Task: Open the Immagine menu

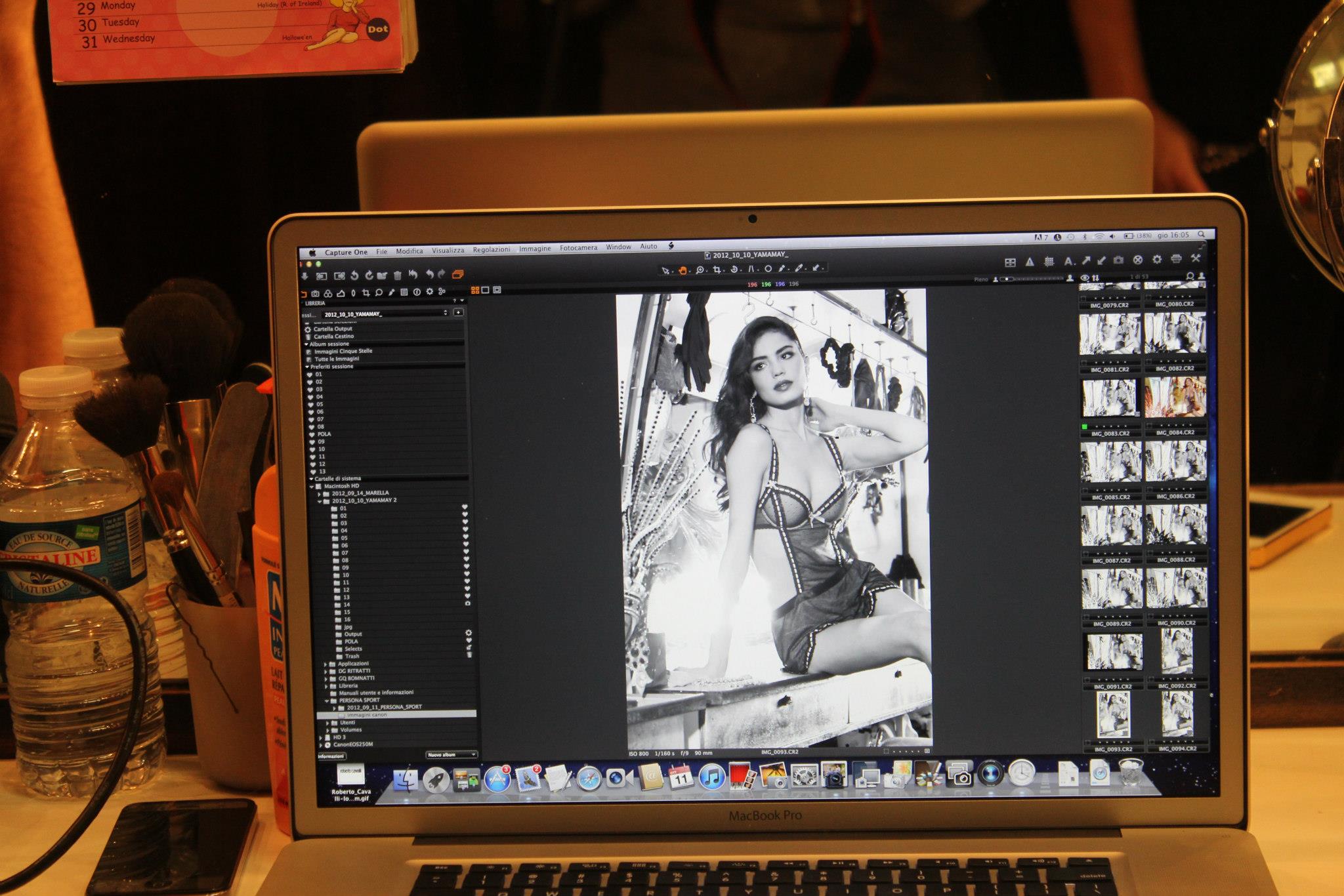Action: click(x=535, y=249)
